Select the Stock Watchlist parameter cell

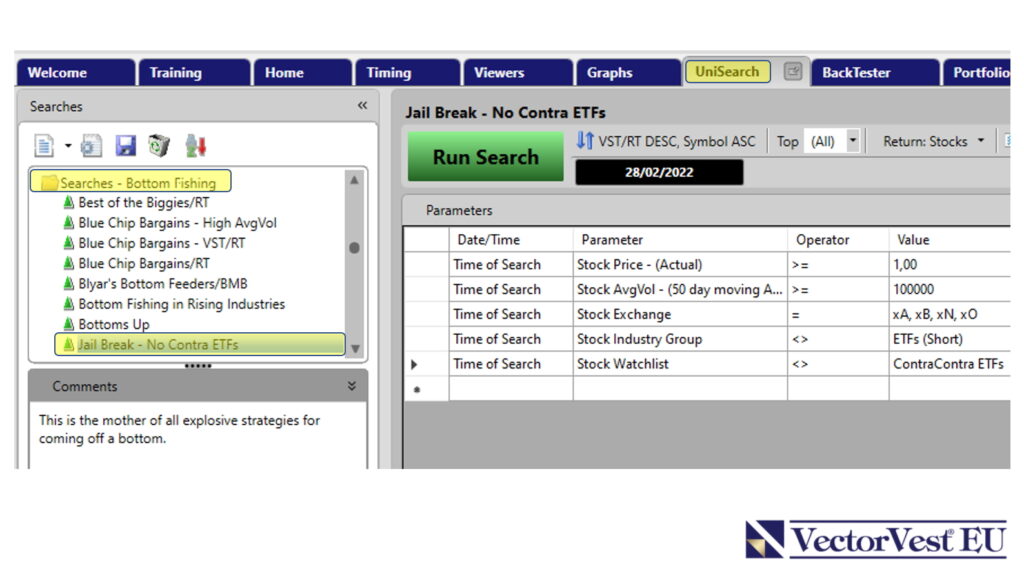tap(680, 364)
